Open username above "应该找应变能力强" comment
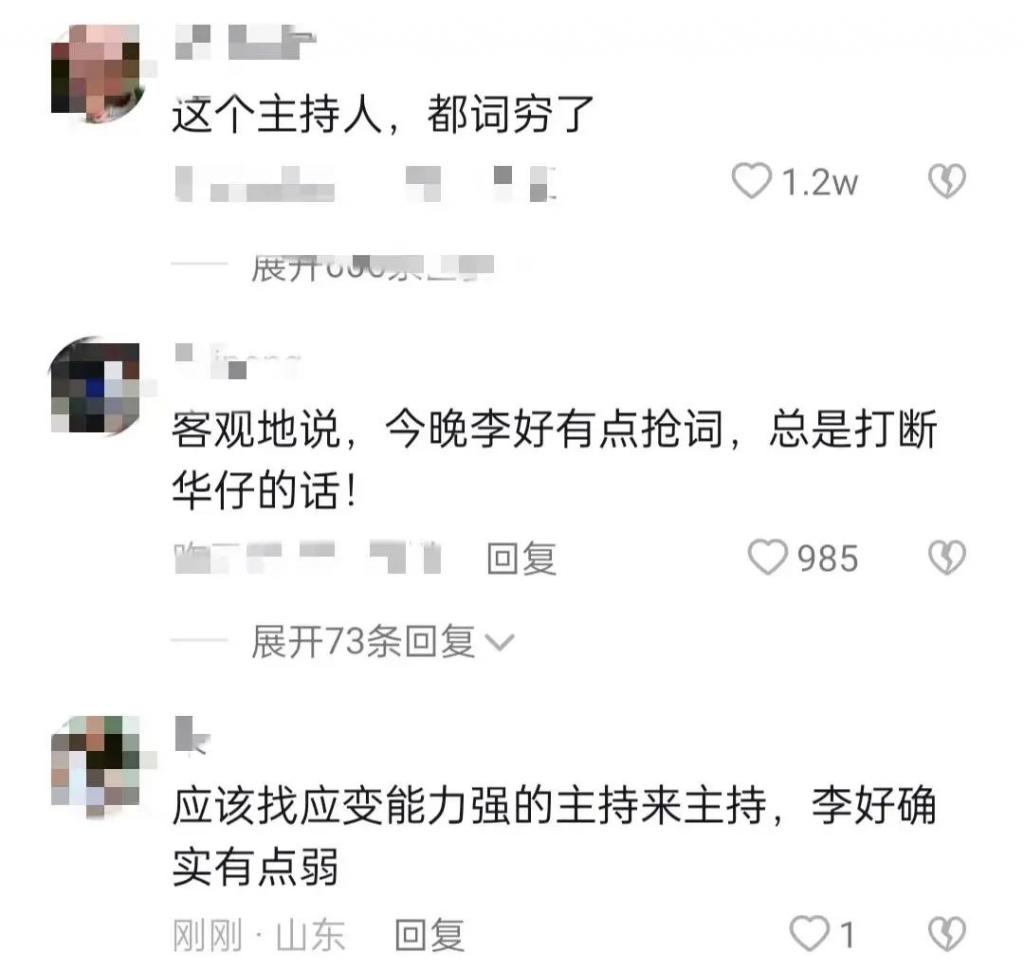Screen dimensions: 1024x971 [x=192, y=735]
